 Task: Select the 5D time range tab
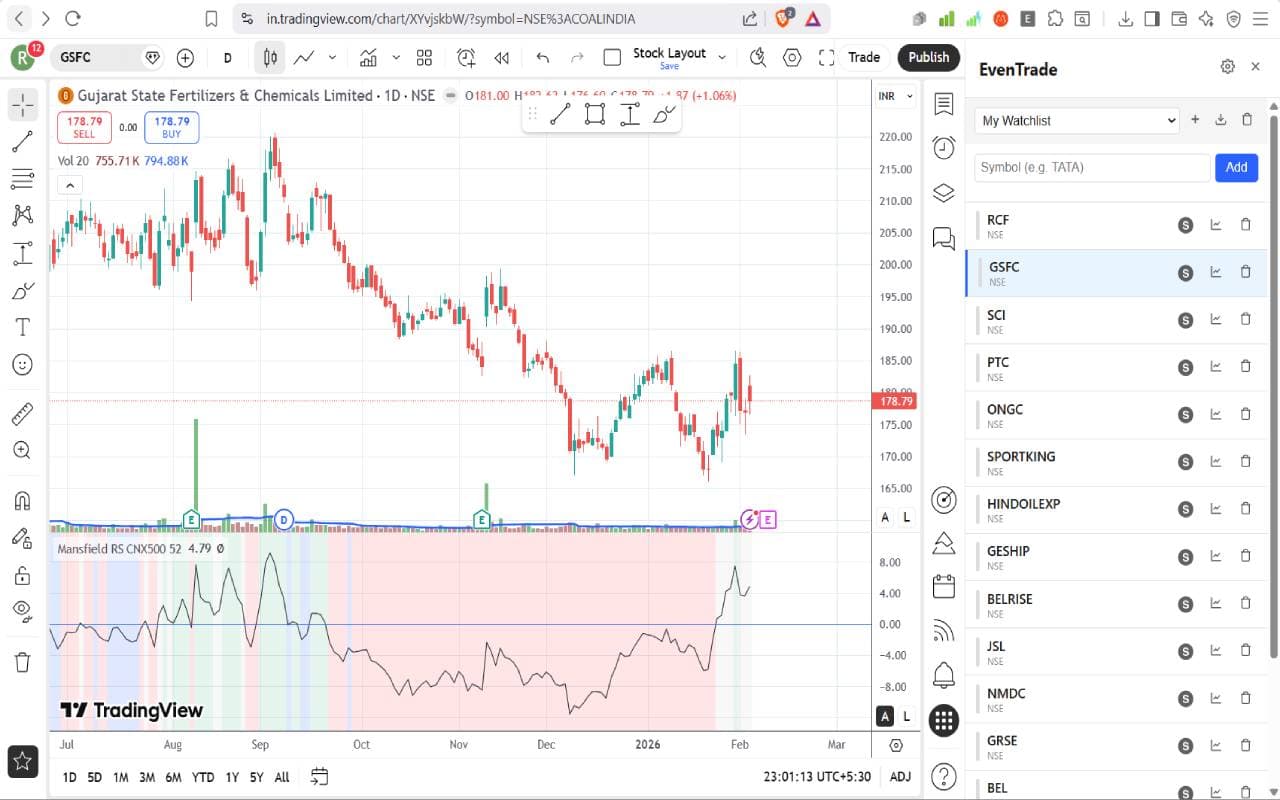point(94,777)
